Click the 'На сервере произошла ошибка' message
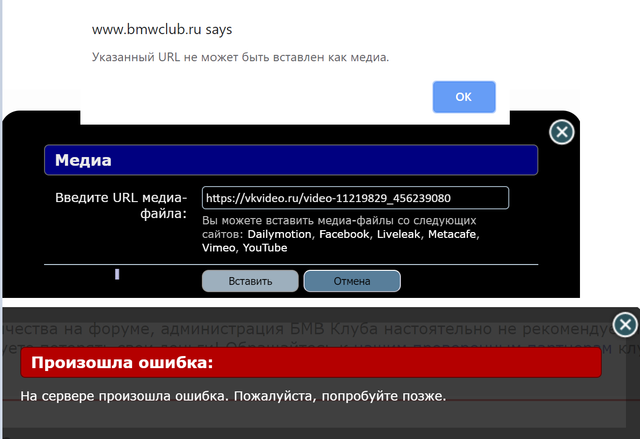The height and width of the screenshot is (439, 640). [233, 396]
